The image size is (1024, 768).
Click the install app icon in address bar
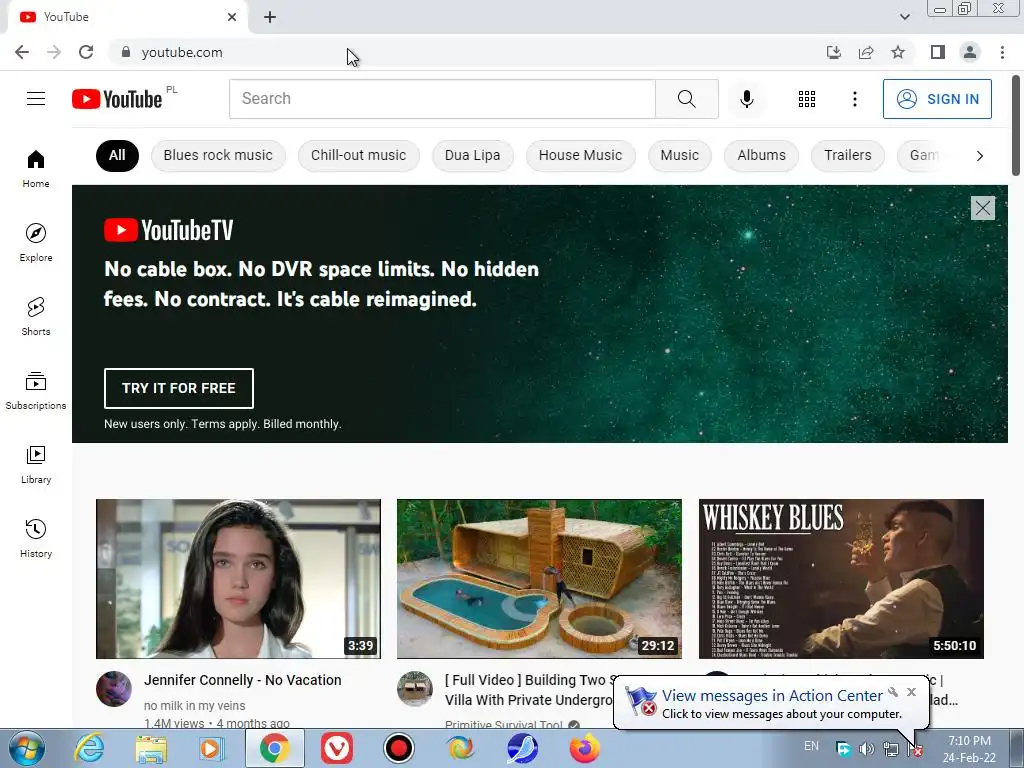[x=833, y=52]
